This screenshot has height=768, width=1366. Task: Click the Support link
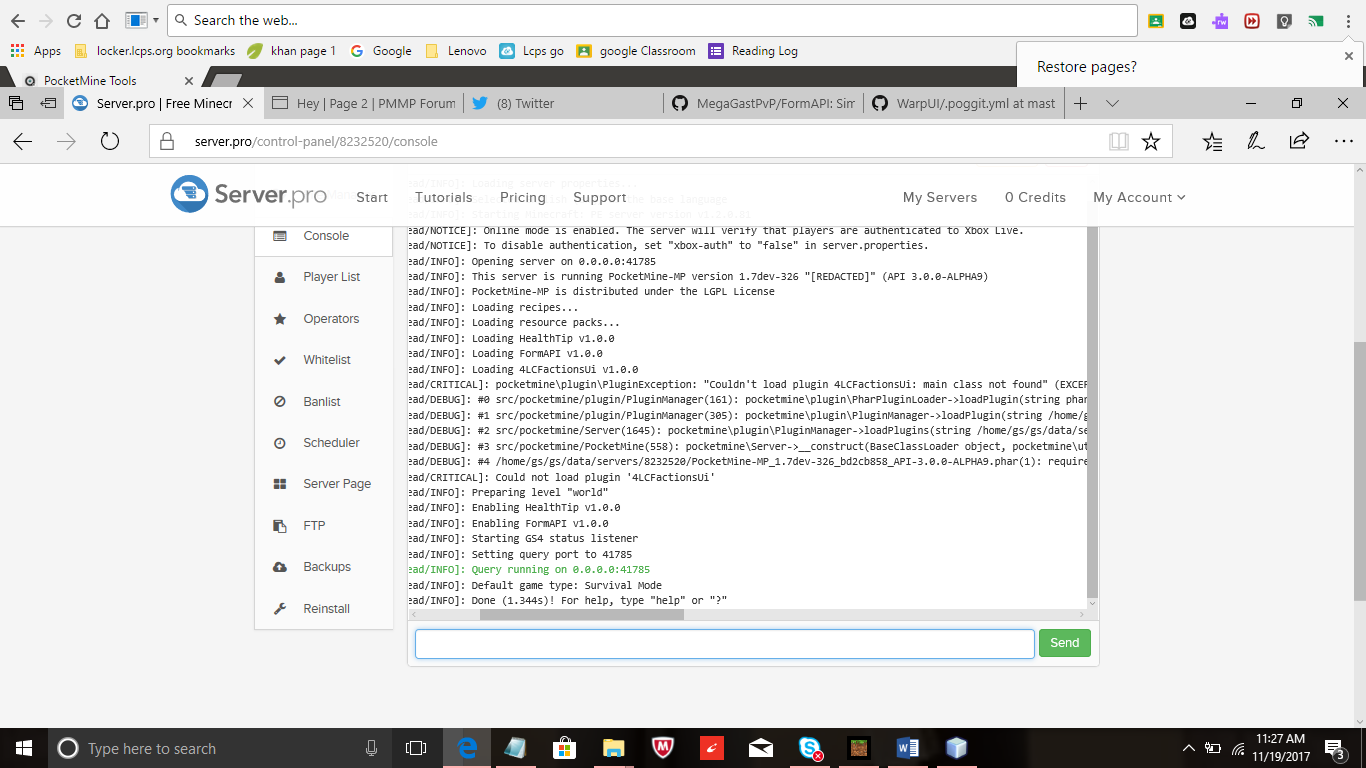click(600, 197)
